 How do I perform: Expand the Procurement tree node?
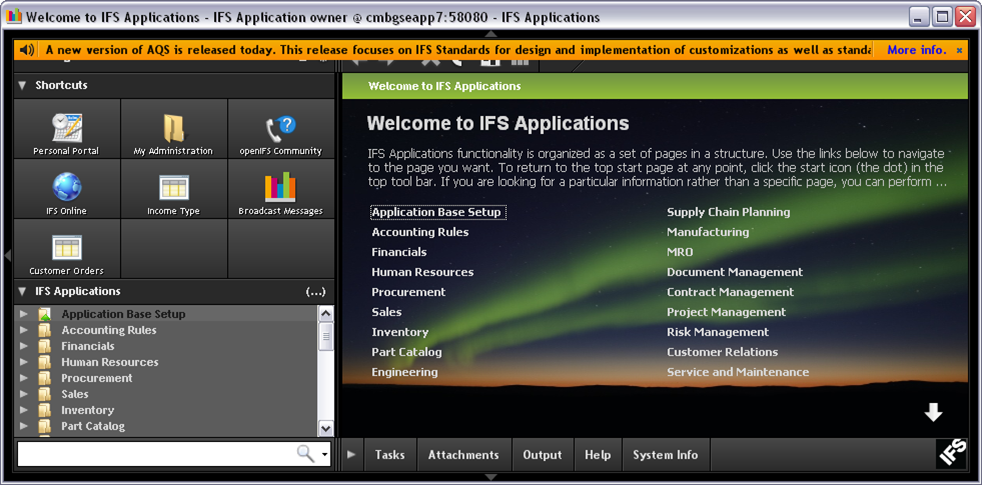click(x=24, y=378)
